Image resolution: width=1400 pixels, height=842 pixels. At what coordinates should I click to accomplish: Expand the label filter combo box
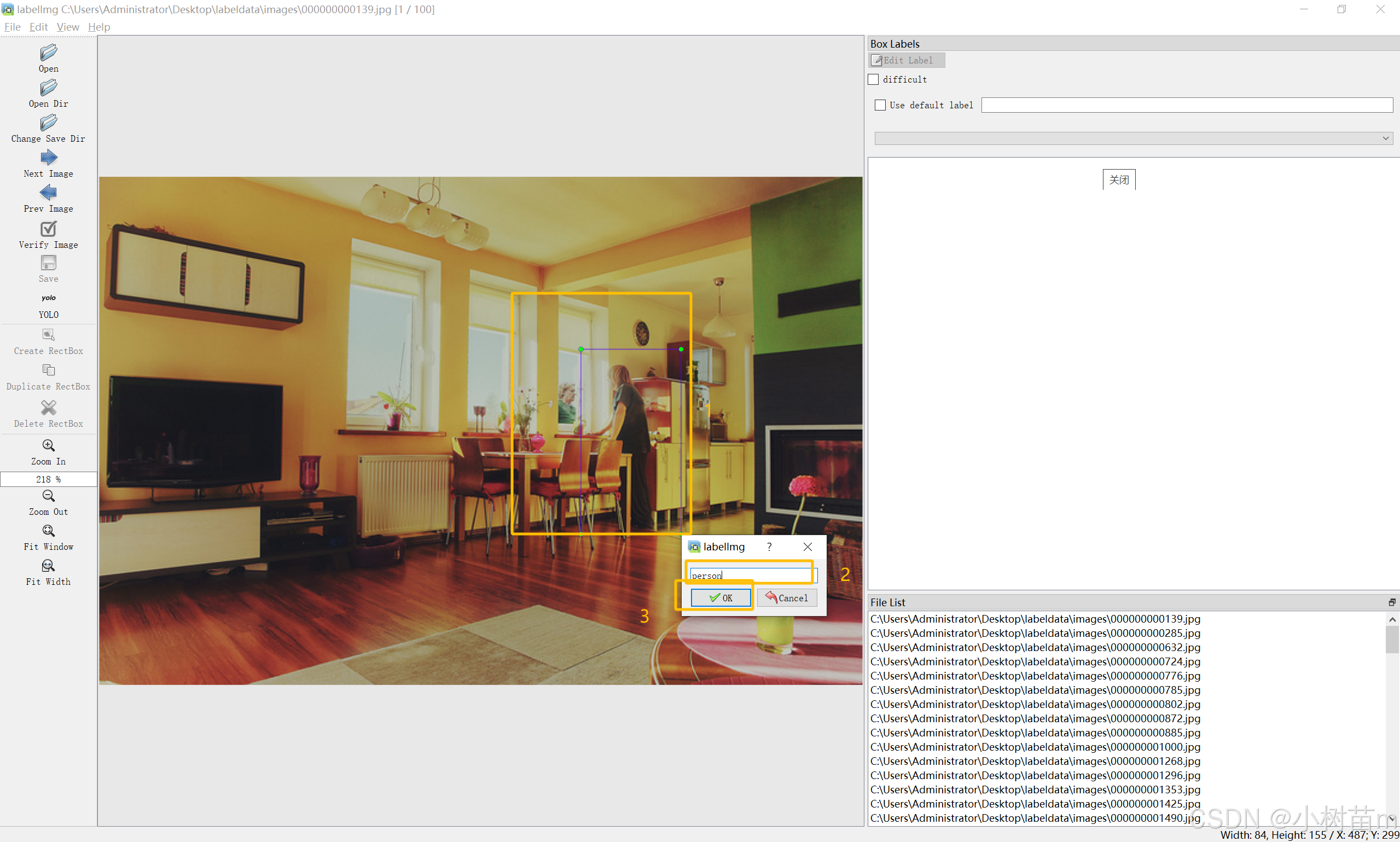click(1133, 138)
